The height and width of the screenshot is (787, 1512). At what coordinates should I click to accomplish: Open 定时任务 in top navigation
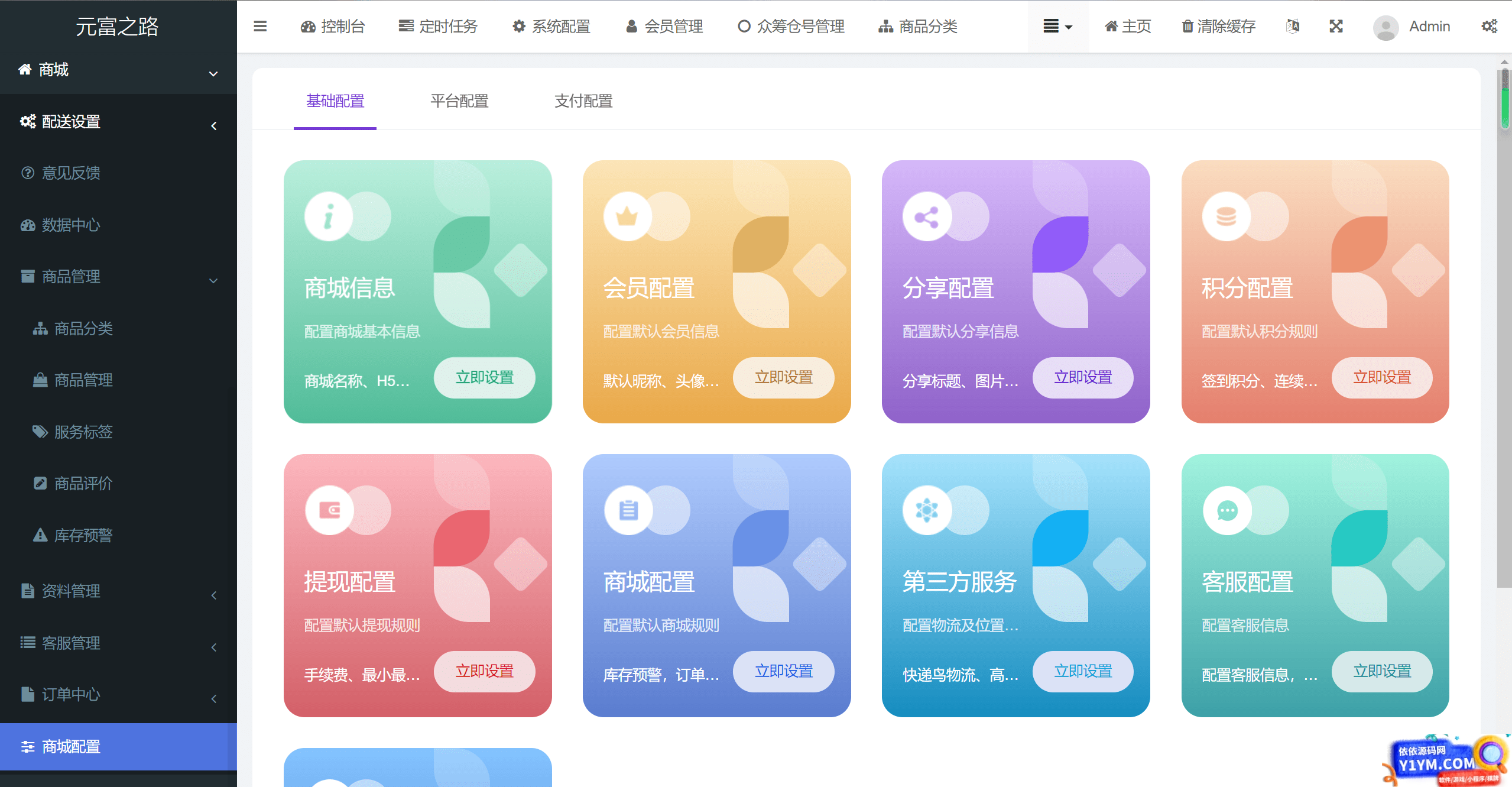pyautogui.click(x=438, y=26)
